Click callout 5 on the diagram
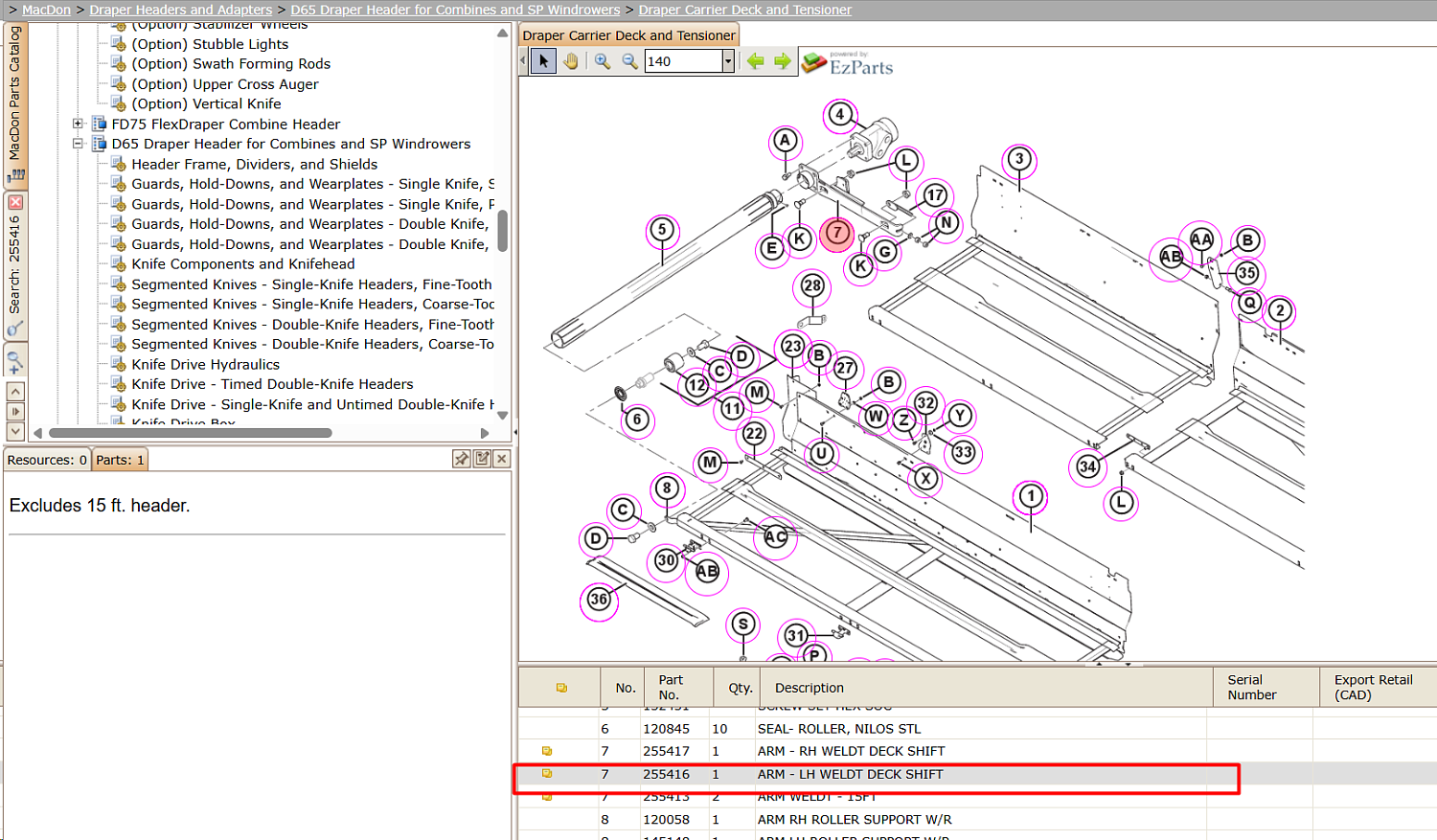Screen dimensions: 1437x840 tap(662, 230)
